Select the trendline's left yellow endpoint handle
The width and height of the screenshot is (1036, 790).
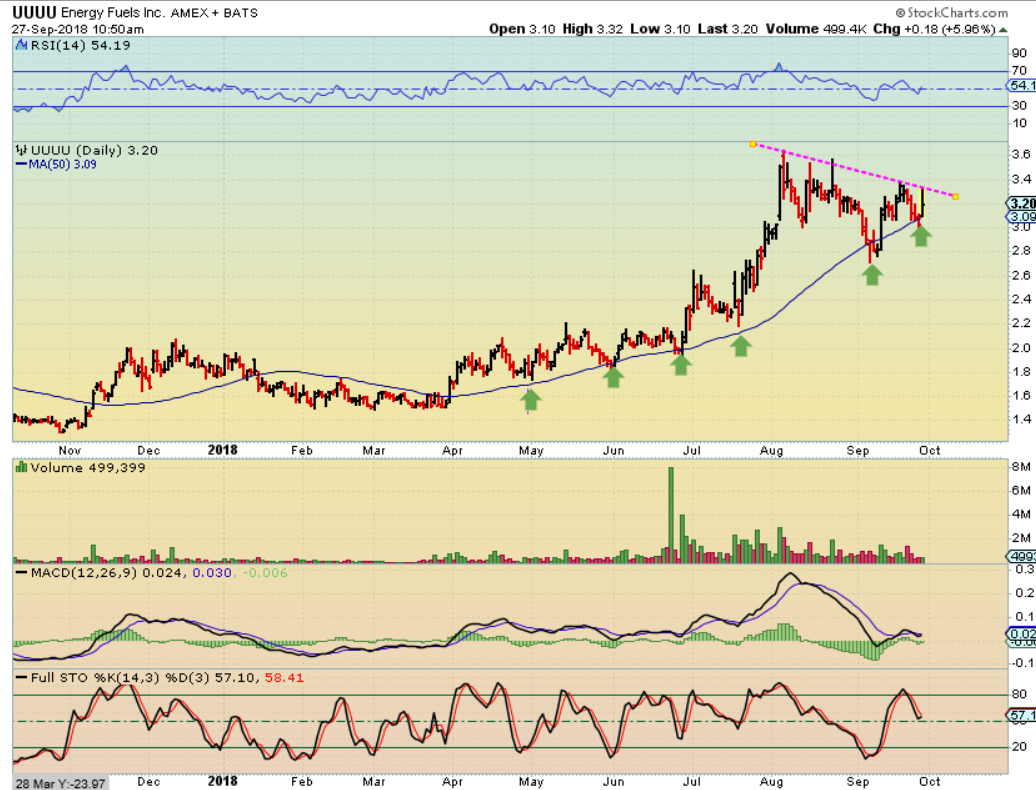click(753, 144)
